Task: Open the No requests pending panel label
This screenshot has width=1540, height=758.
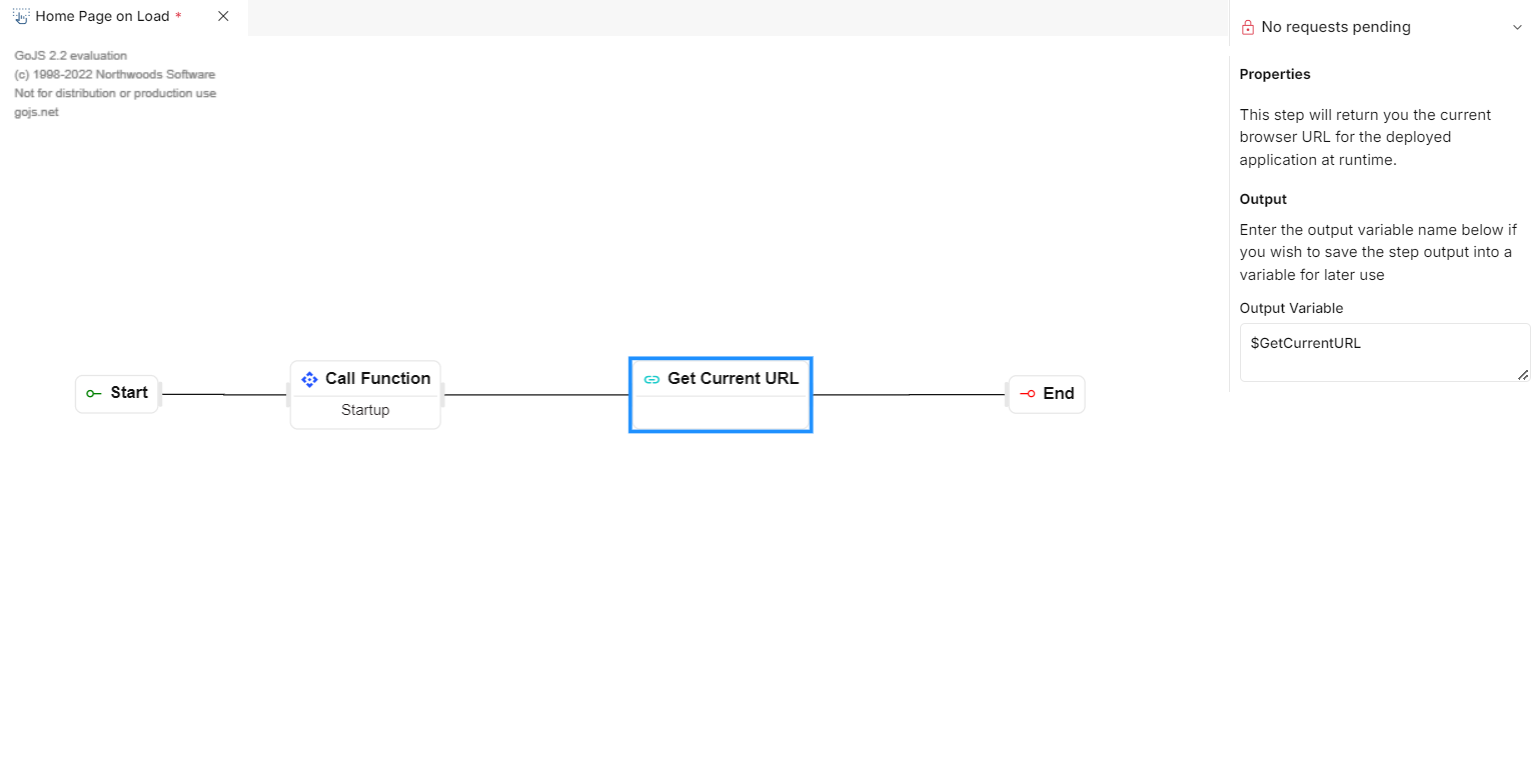Action: pos(1336,27)
